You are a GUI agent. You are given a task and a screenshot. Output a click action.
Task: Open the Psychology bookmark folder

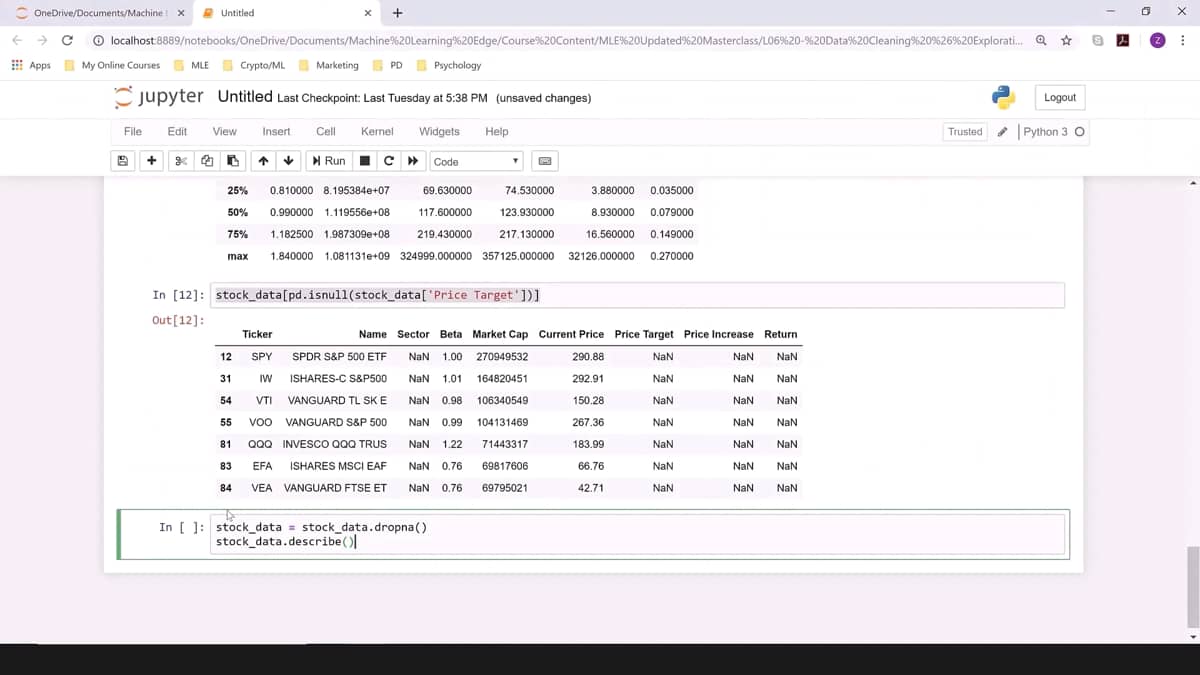click(x=449, y=65)
